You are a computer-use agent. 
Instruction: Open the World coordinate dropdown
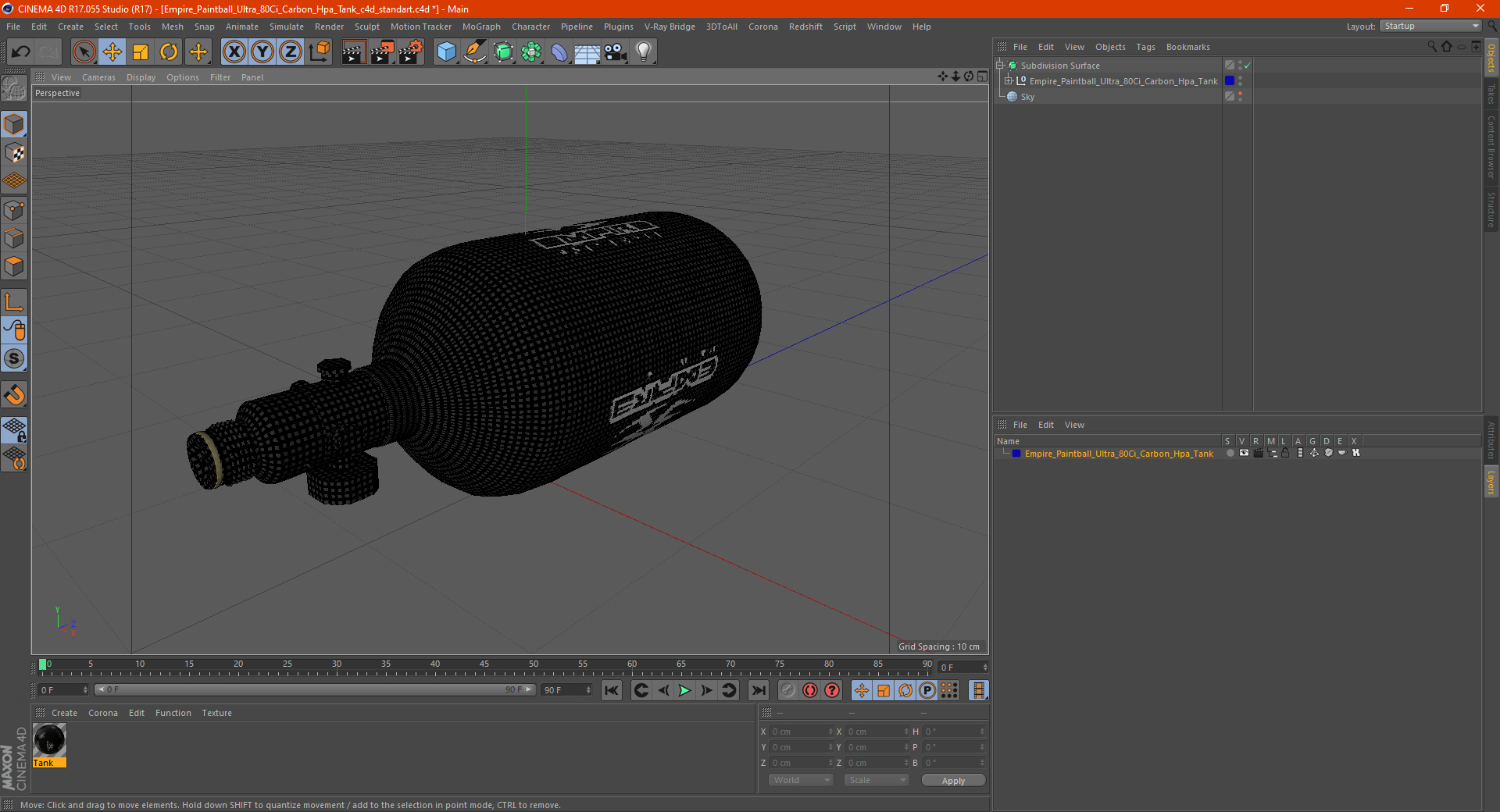tap(801, 780)
